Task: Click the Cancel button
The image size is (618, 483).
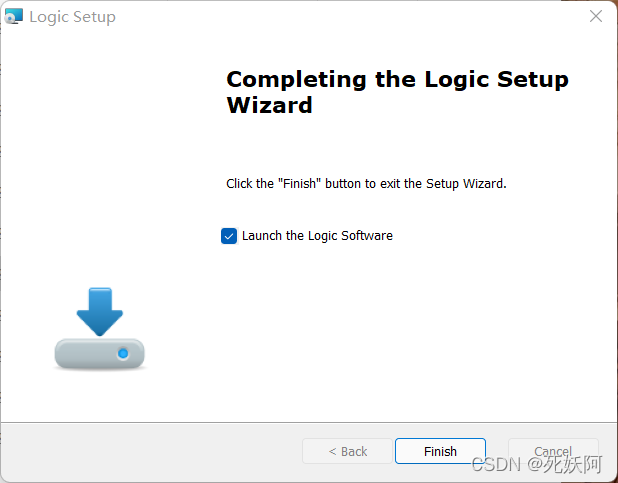Action: pos(553,451)
